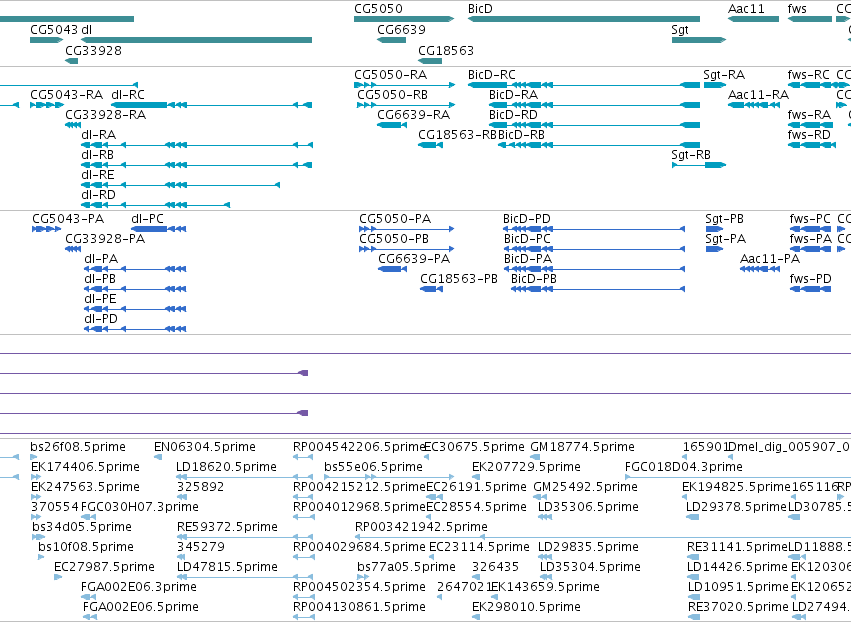
Task: Open the GM18774.5prime EST label
Action: point(582,447)
